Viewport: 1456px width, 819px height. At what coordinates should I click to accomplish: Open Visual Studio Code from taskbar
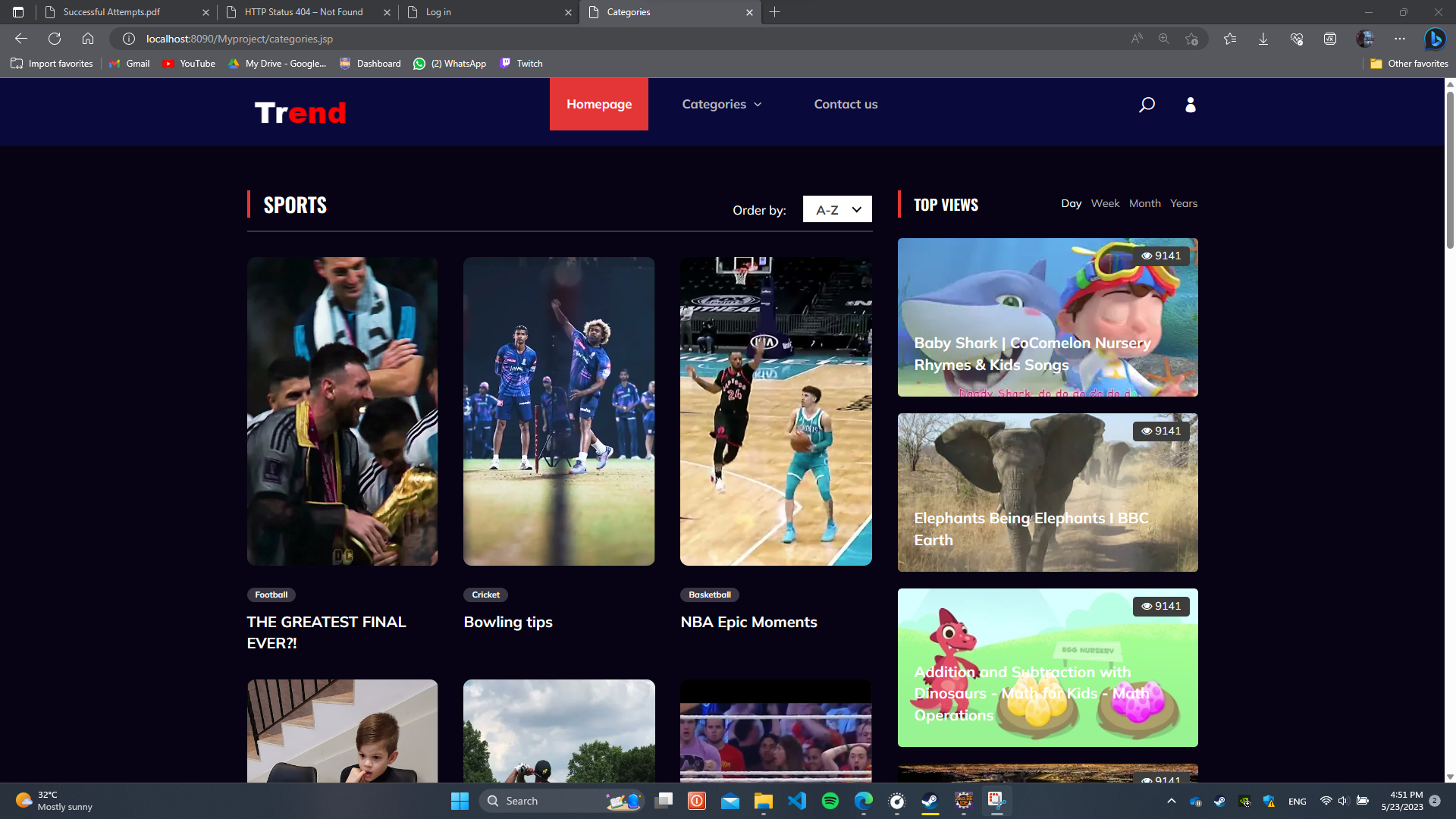pyautogui.click(x=797, y=801)
